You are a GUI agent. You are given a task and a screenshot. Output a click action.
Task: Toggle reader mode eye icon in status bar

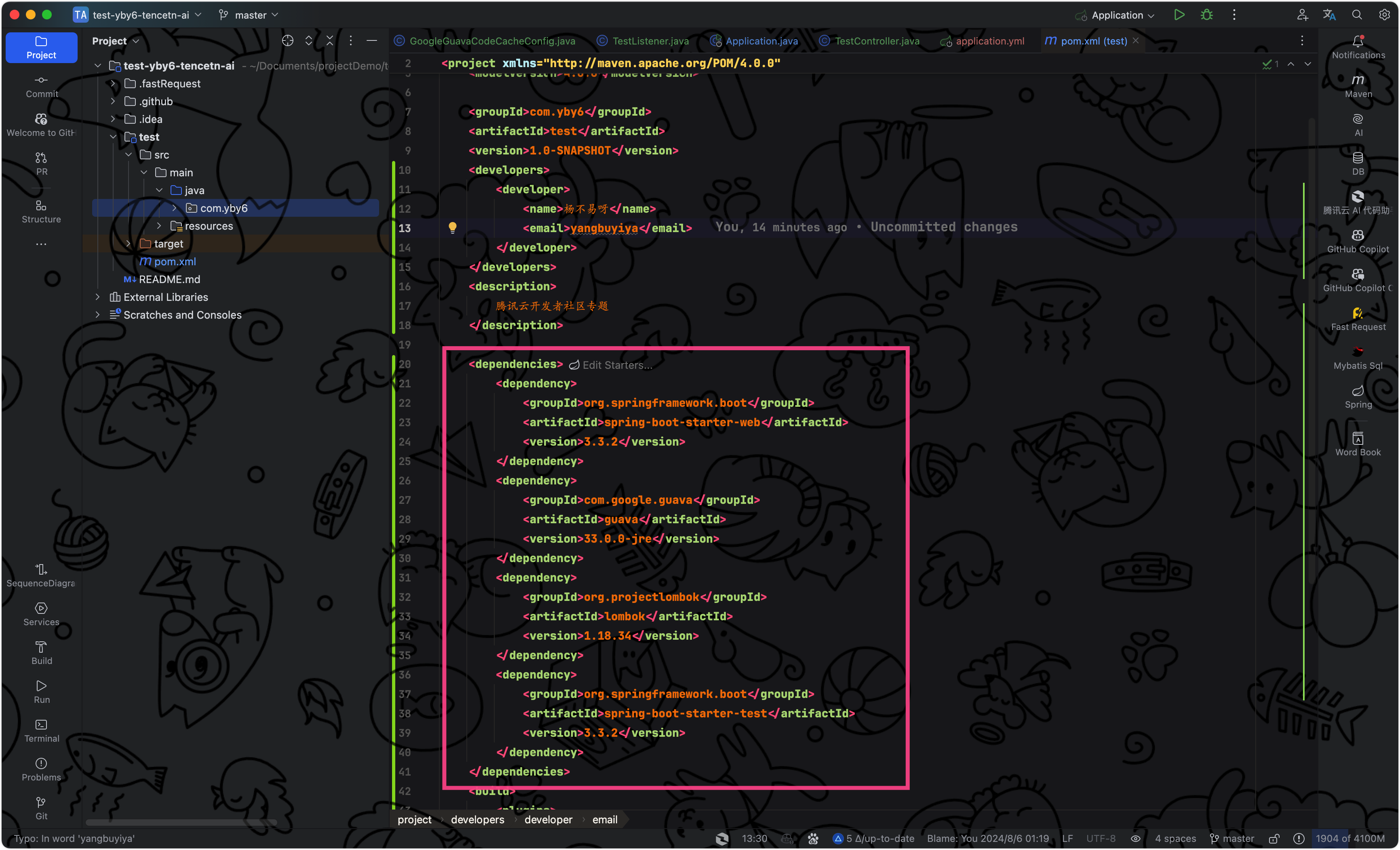click(x=1135, y=838)
